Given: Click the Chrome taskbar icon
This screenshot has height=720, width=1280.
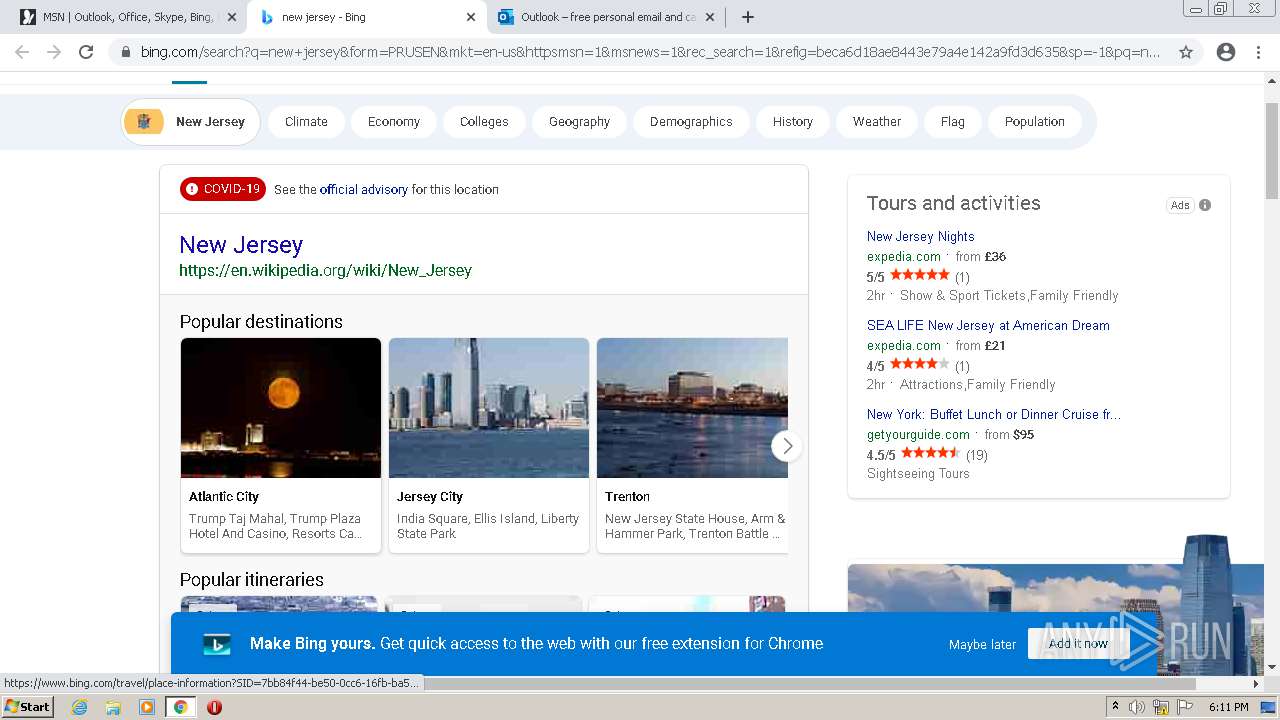Looking at the screenshot, I should 180,707.
